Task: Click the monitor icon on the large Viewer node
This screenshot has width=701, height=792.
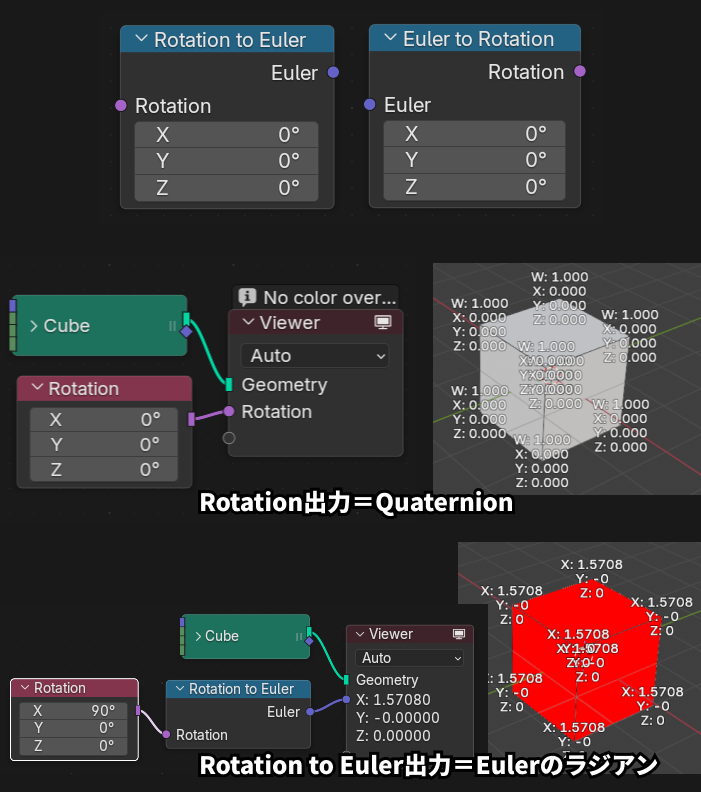Action: (x=382, y=323)
